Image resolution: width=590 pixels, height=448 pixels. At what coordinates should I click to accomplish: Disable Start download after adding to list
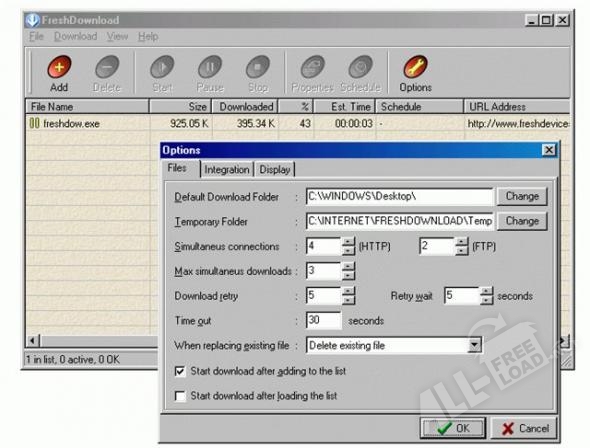click(x=180, y=372)
